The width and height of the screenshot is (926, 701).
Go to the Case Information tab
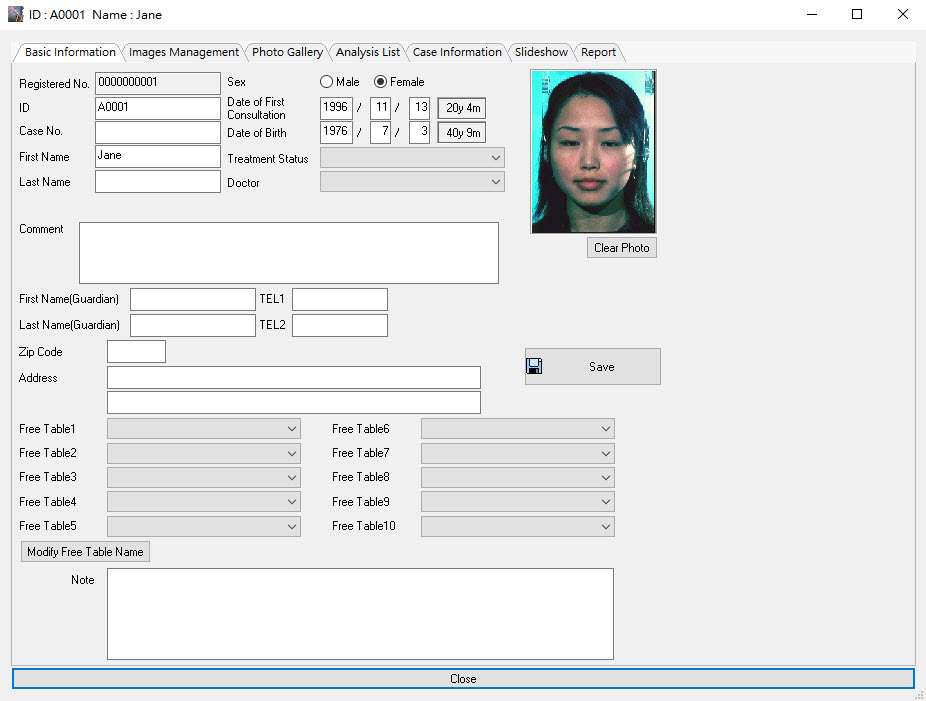click(x=457, y=52)
